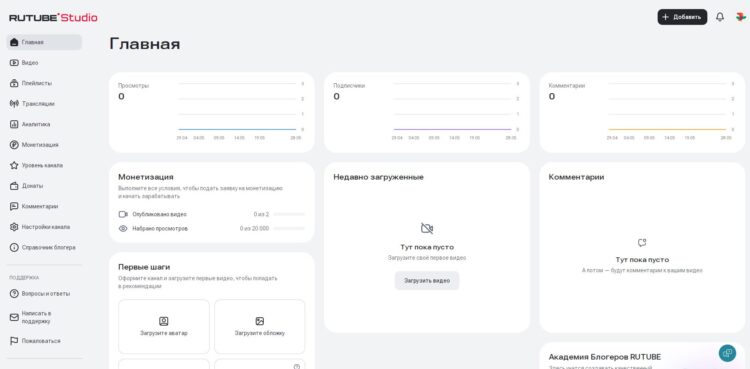This screenshot has width=750, height=369.
Task: Click the image icon in Загрузите обложку card
Action: click(260, 321)
